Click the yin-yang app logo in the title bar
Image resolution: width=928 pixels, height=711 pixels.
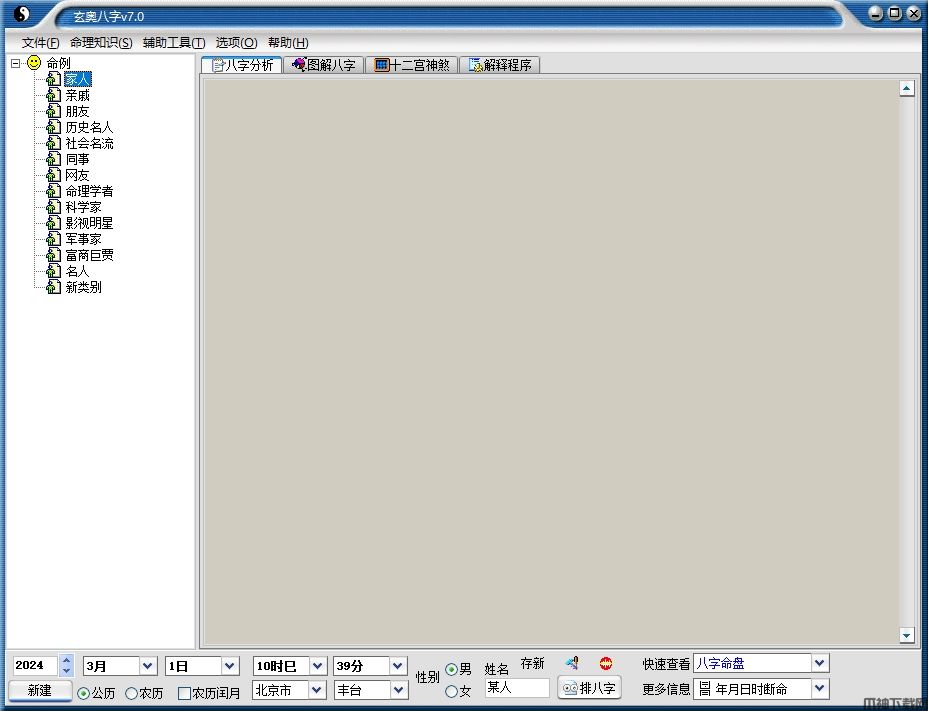pos(21,14)
